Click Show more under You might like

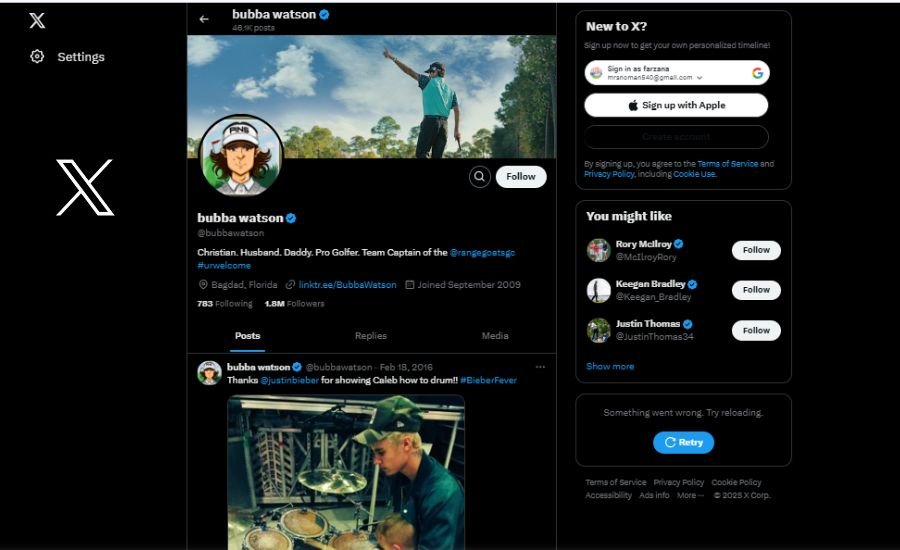610,366
